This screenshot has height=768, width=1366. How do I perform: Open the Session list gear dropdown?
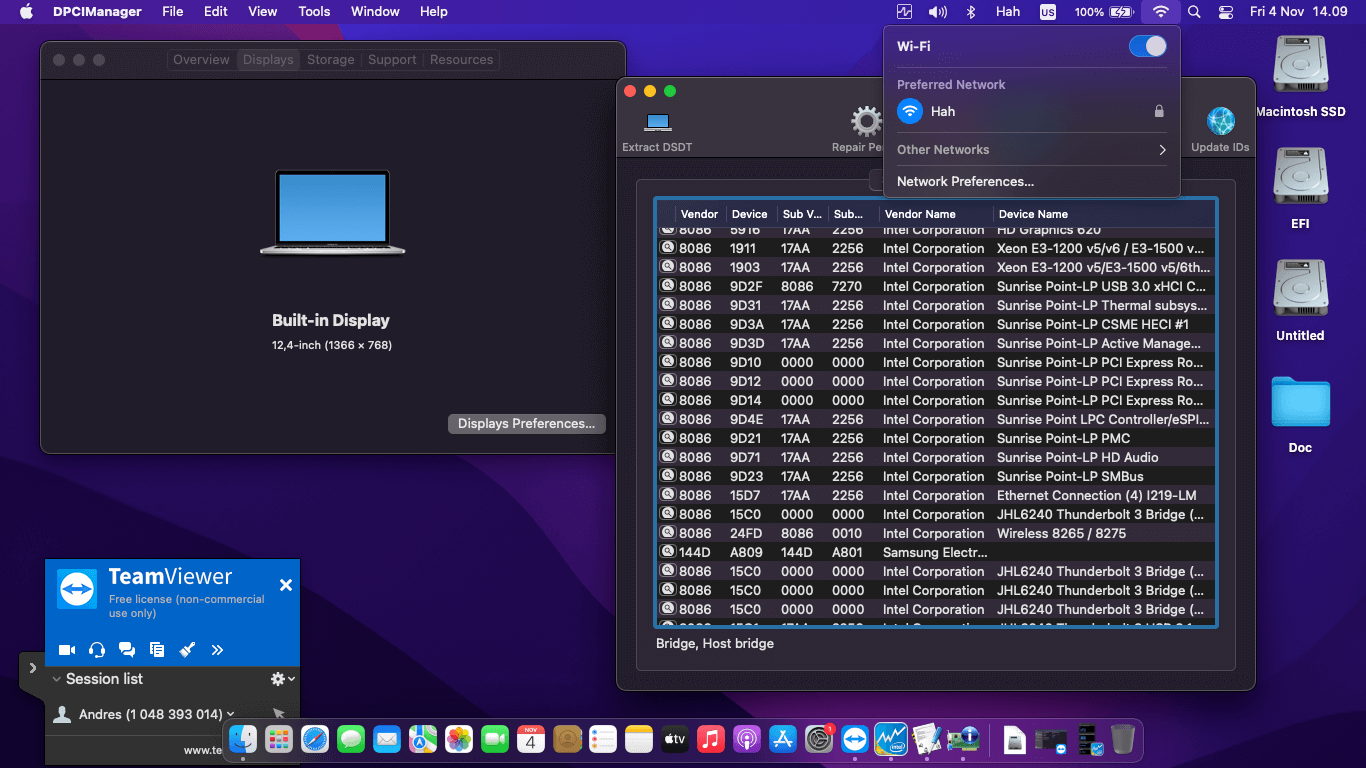283,679
